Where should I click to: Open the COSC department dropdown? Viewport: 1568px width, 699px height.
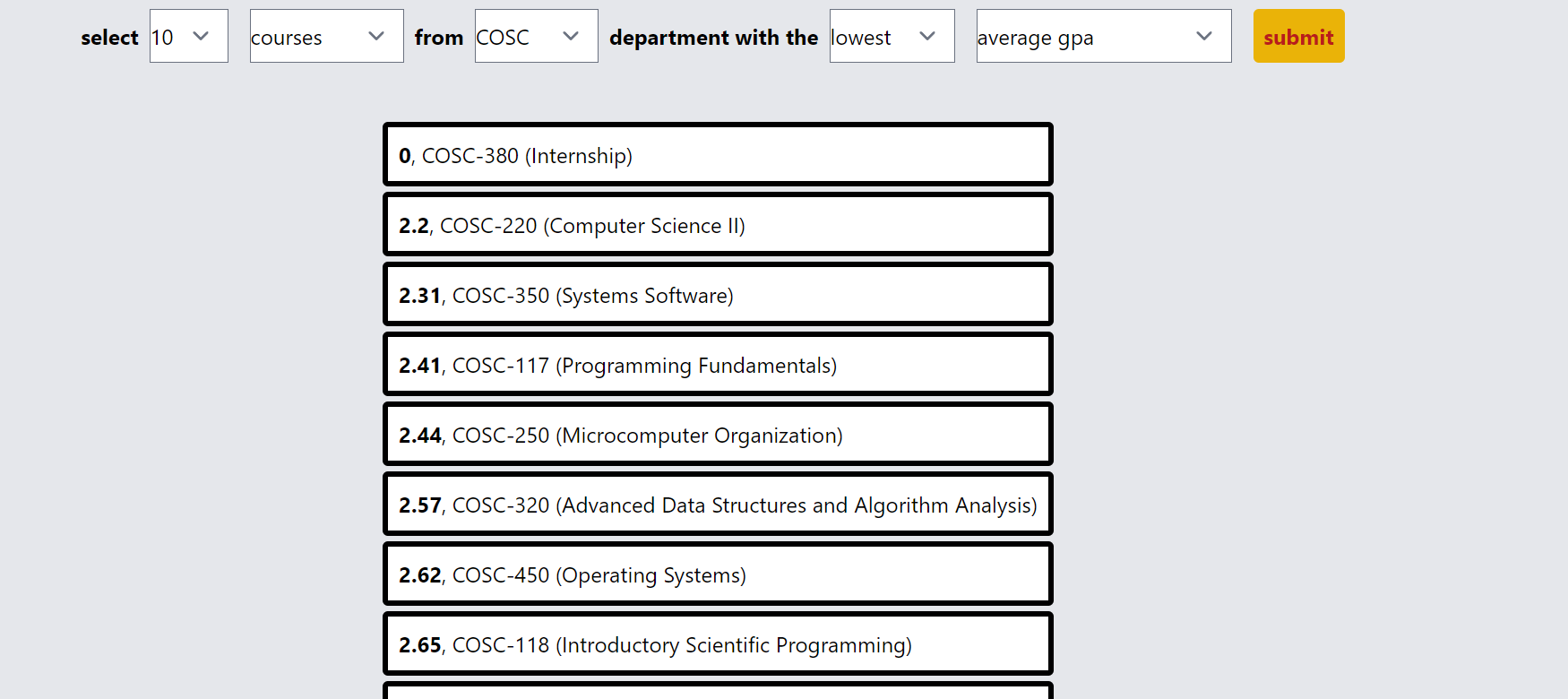coord(536,36)
